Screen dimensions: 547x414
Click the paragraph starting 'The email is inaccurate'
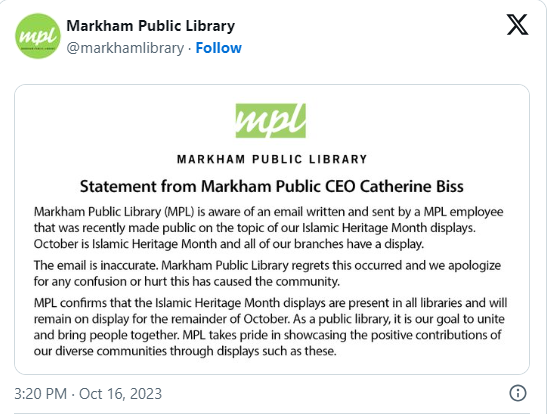pyautogui.click(x=267, y=273)
